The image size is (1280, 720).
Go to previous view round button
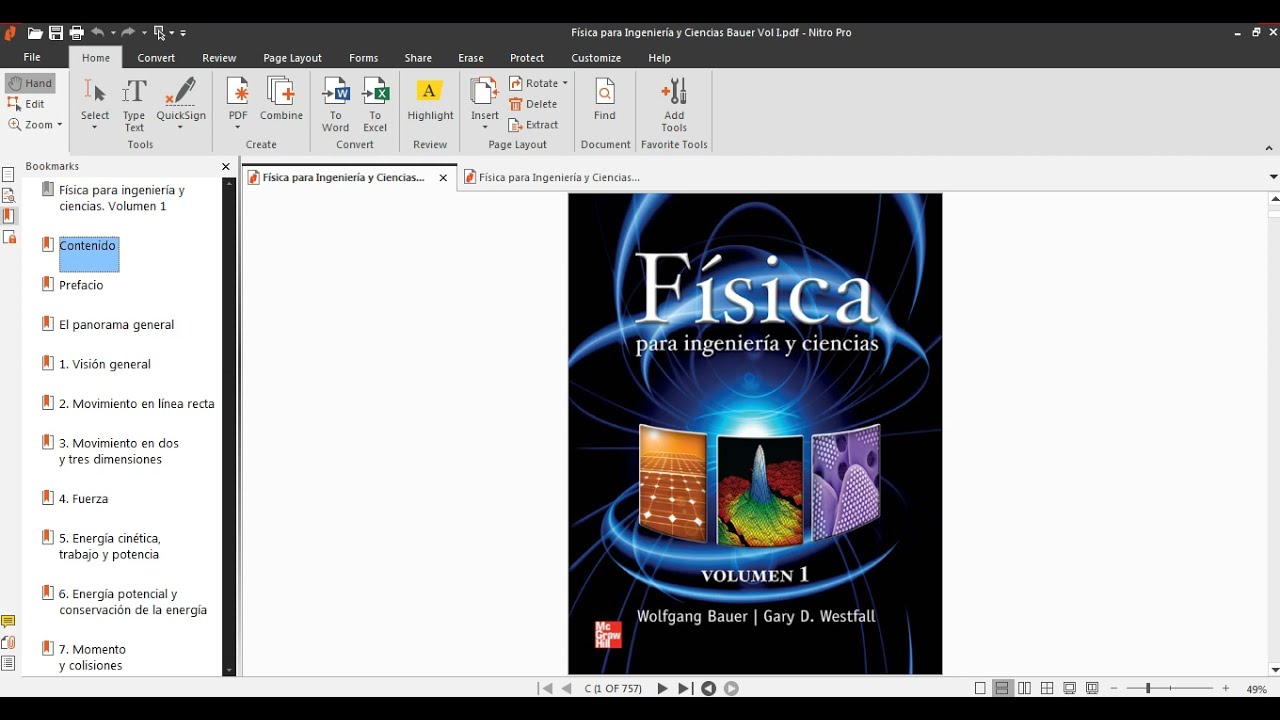(x=709, y=689)
